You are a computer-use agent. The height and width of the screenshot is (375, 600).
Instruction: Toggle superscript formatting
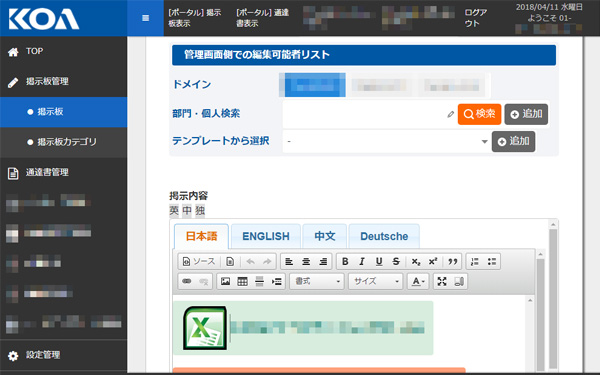(x=433, y=262)
